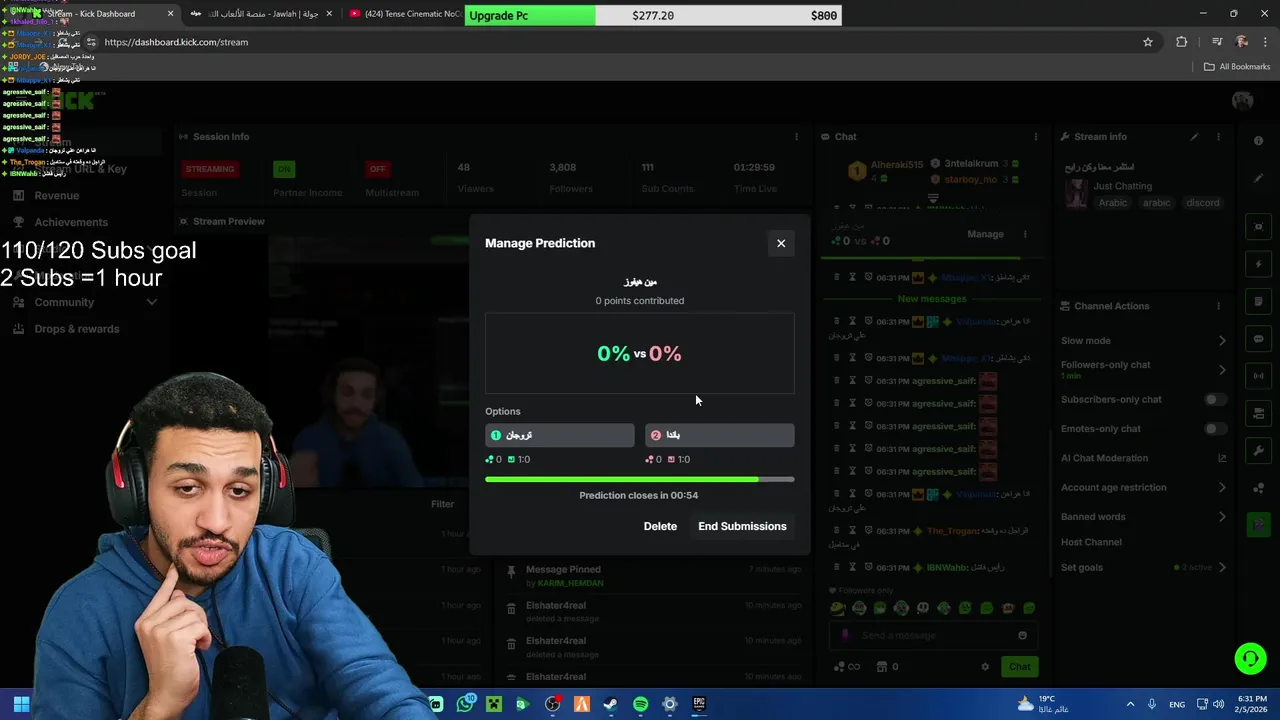Select prediction option 1
The width and height of the screenshot is (1280, 720).
[x=560, y=435]
